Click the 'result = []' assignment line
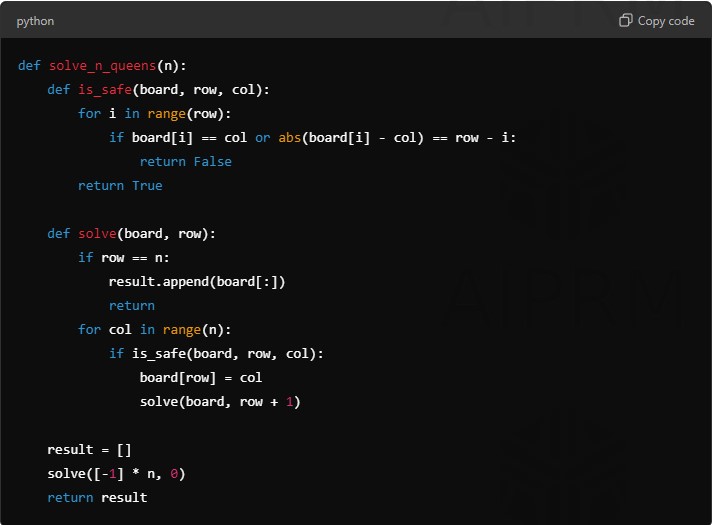This screenshot has width=712, height=525. pos(89,450)
